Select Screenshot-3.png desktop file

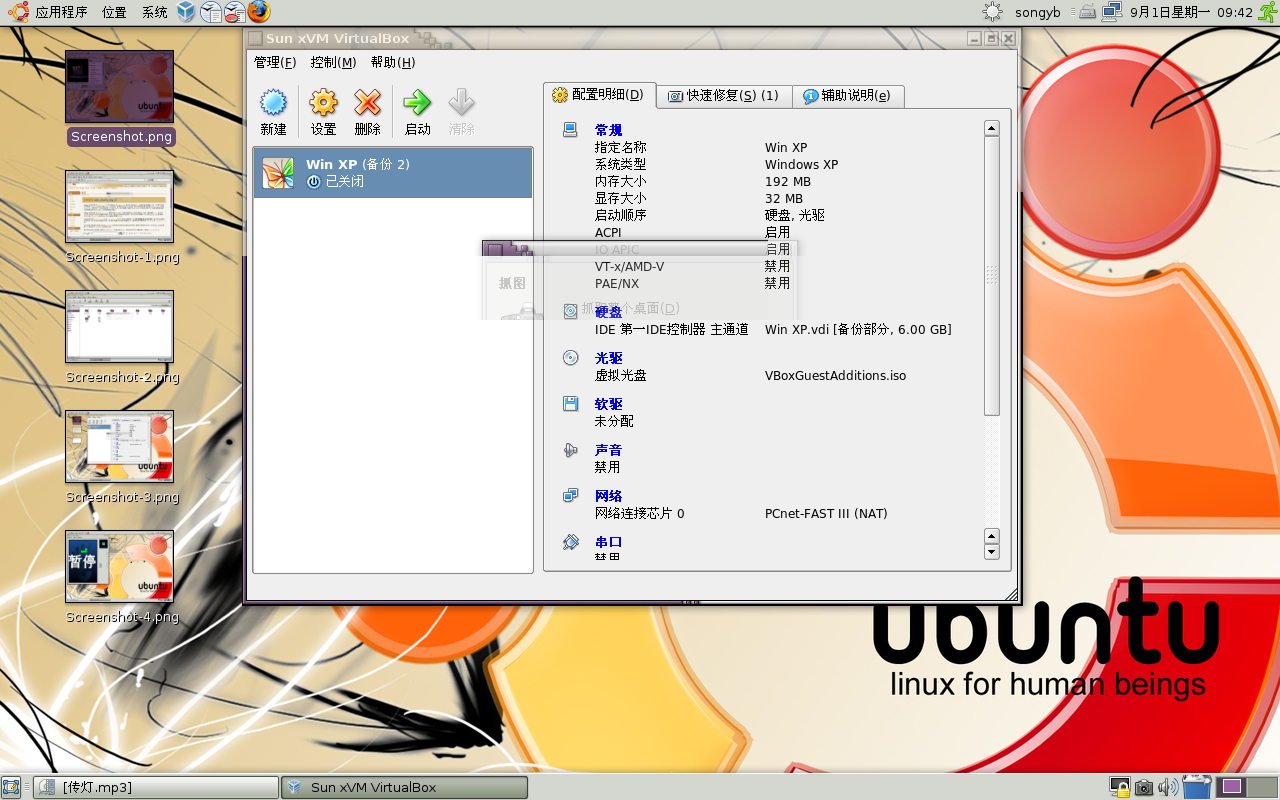[122, 457]
